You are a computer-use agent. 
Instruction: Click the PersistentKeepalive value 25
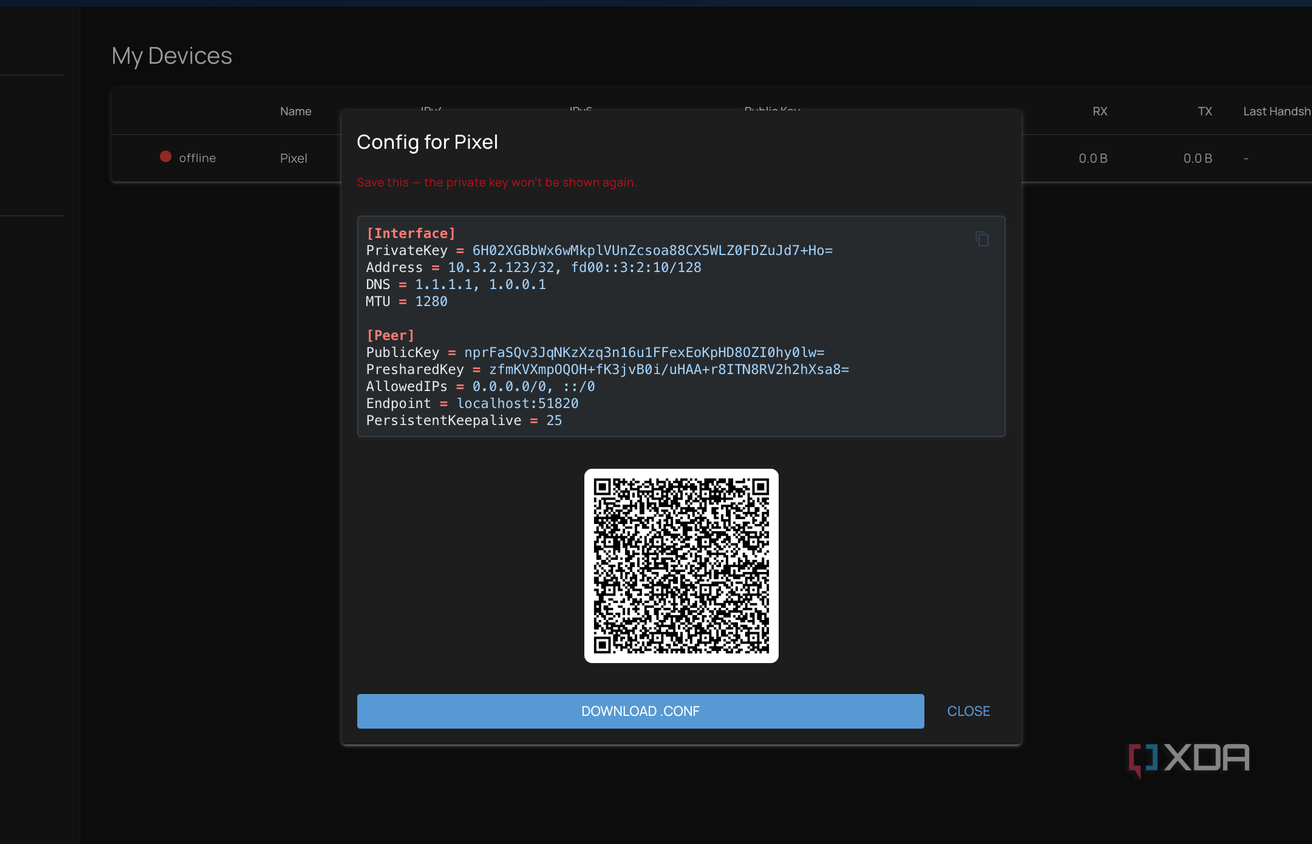tap(554, 420)
